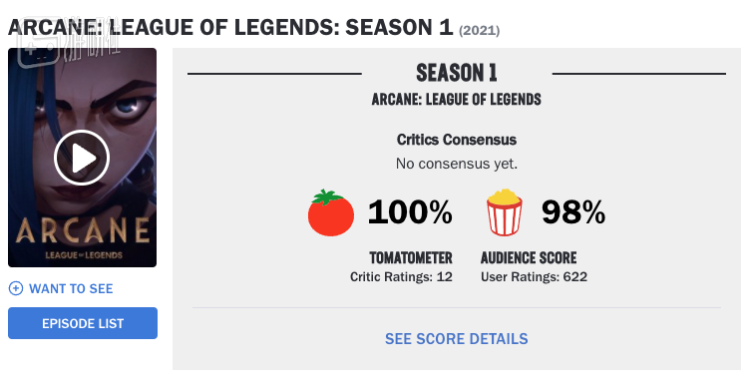Select the 98% audience score

[x=574, y=212]
